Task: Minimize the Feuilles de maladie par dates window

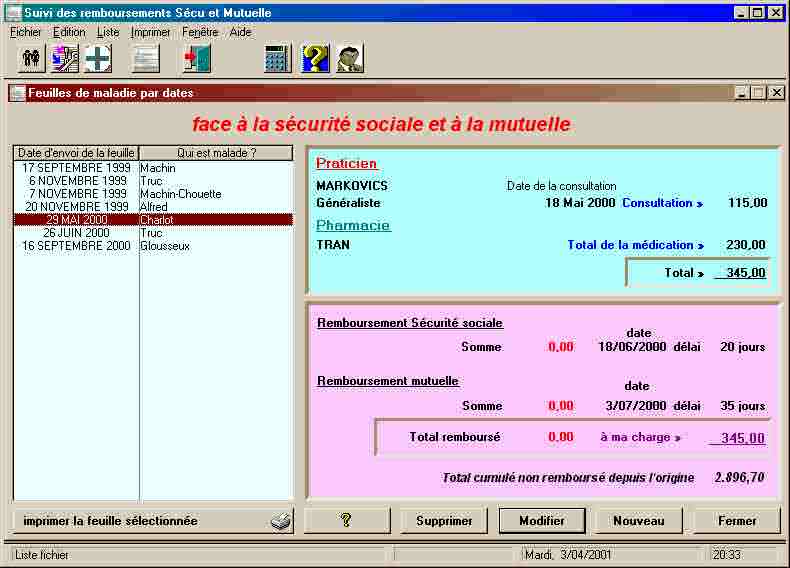Action: coord(741,93)
